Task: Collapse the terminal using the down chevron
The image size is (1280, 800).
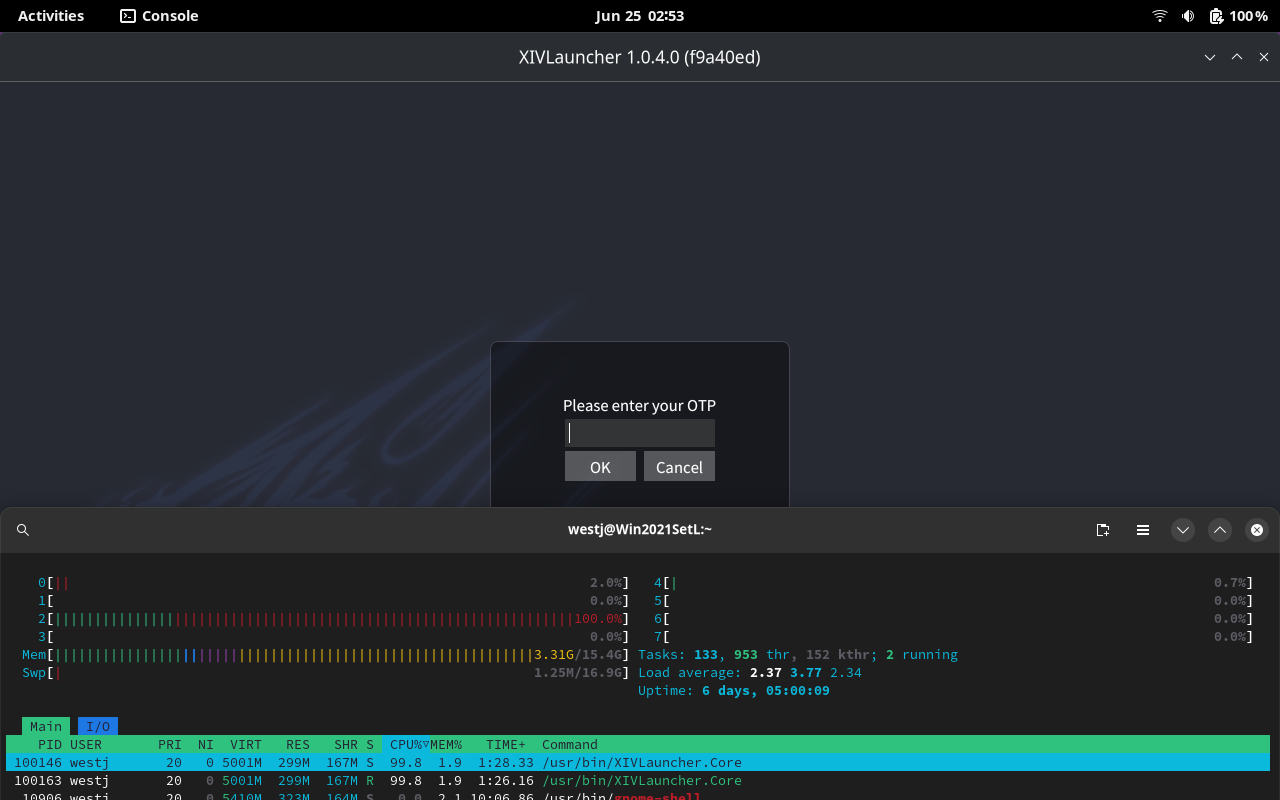Action: click(1183, 530)
